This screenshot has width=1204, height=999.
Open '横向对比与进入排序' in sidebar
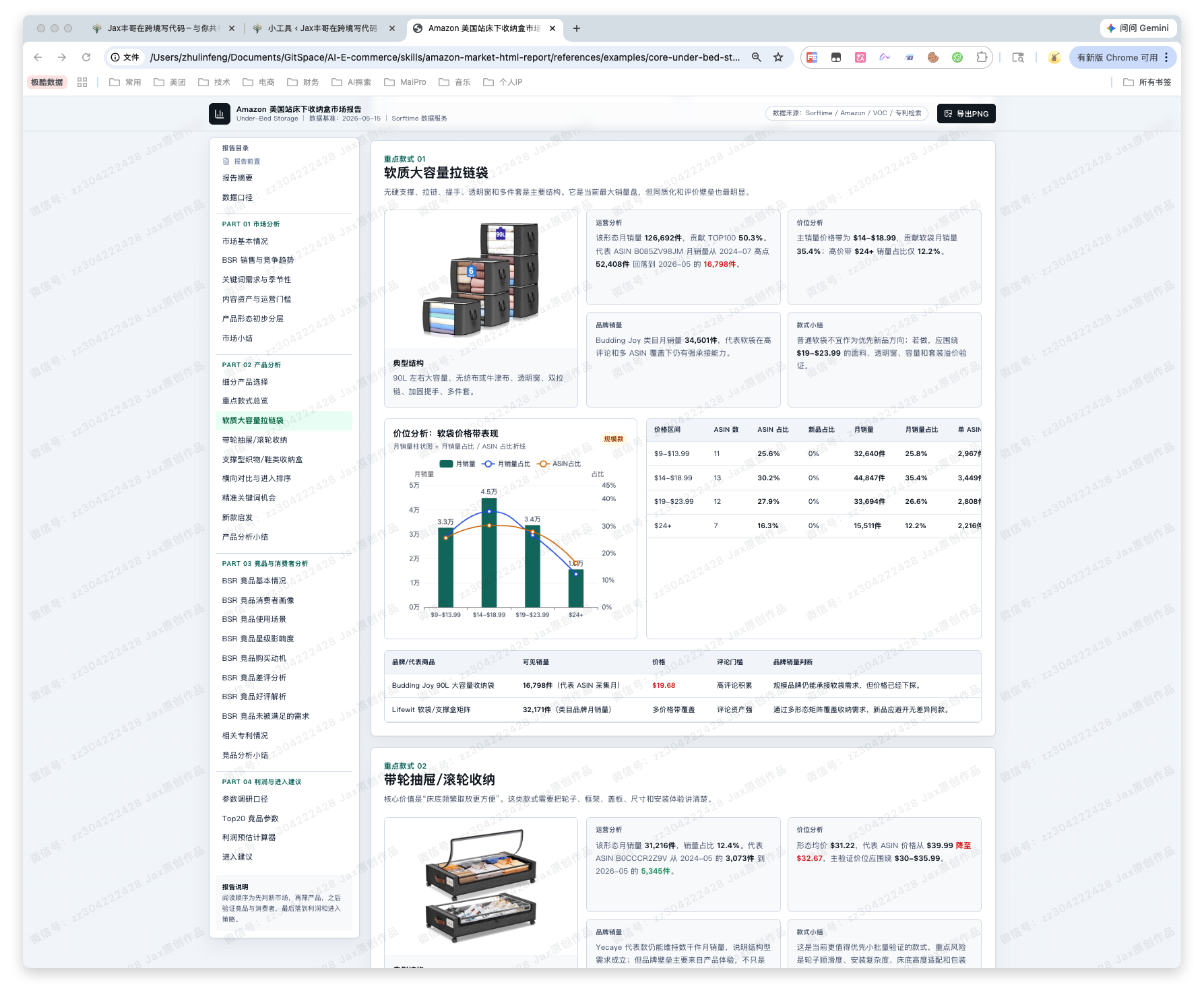(x=257, y=479)
